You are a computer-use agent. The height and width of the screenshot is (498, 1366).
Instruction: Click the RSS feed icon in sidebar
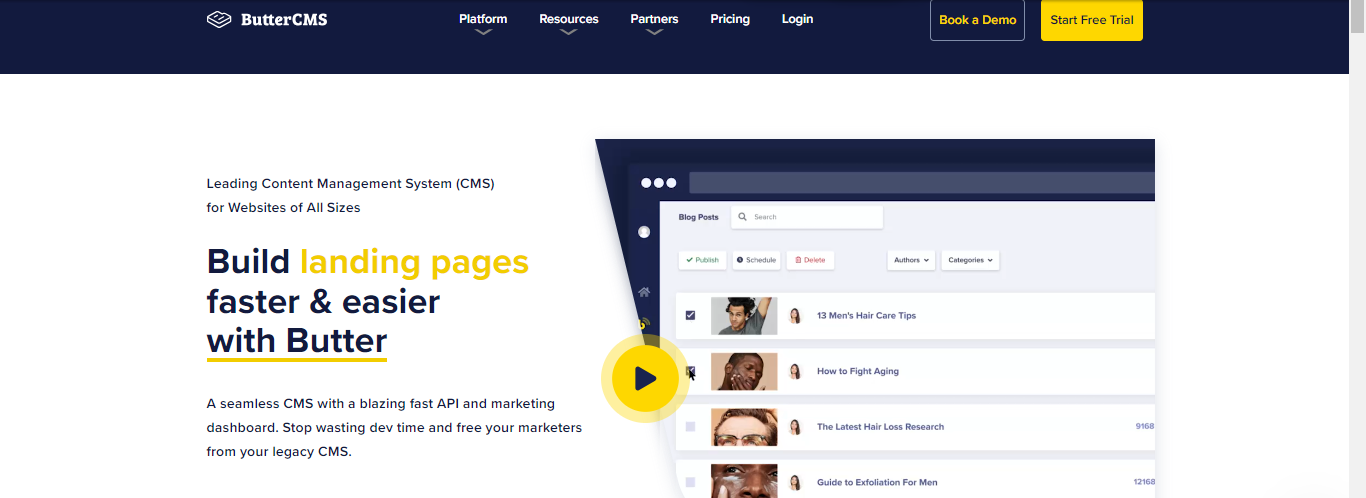(643, 324)
